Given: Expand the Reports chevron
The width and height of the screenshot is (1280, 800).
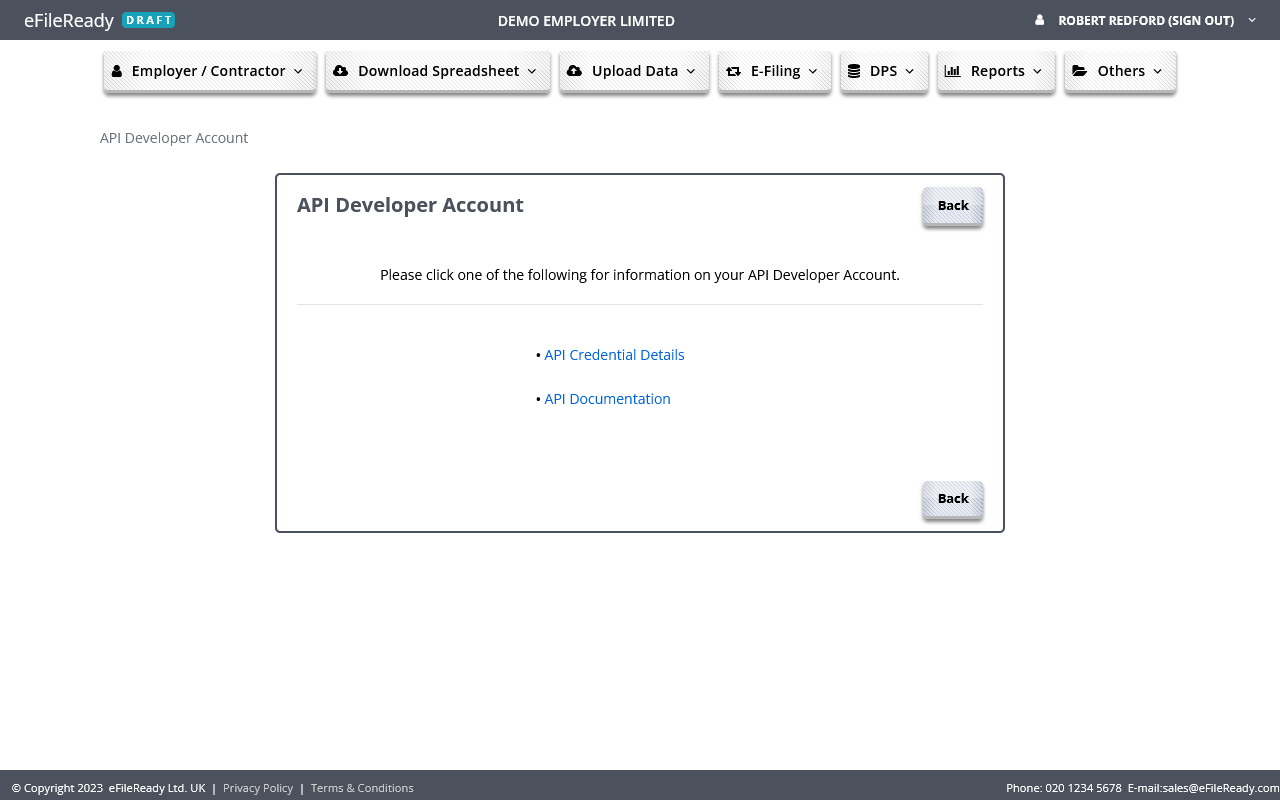Looking at the screenshot, I should pos(1037,72).
